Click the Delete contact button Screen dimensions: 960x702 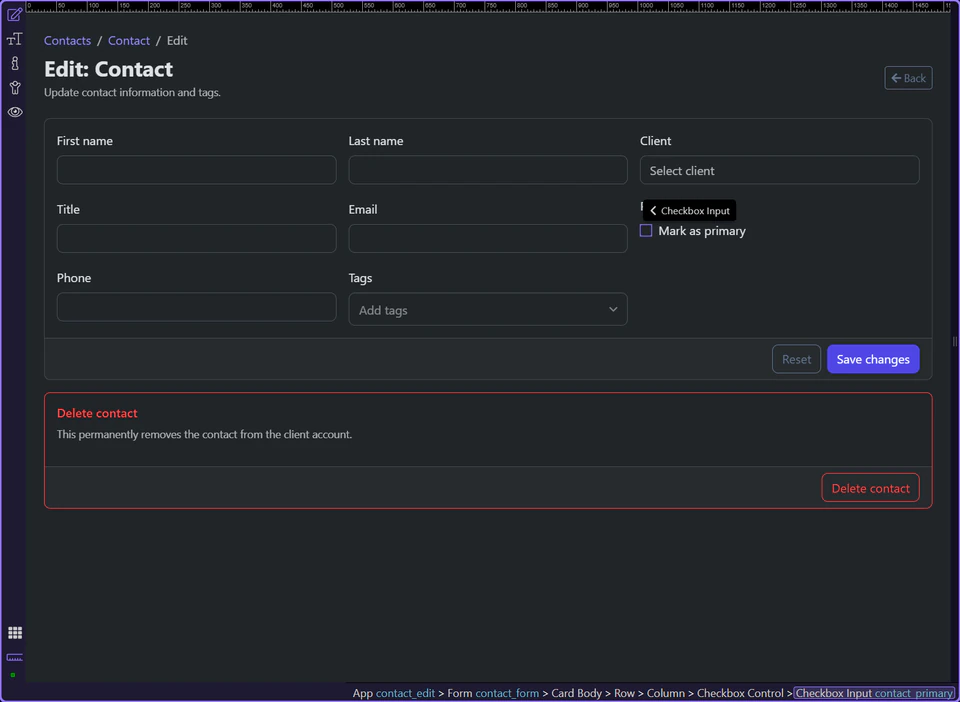click(x=869, y=487)
